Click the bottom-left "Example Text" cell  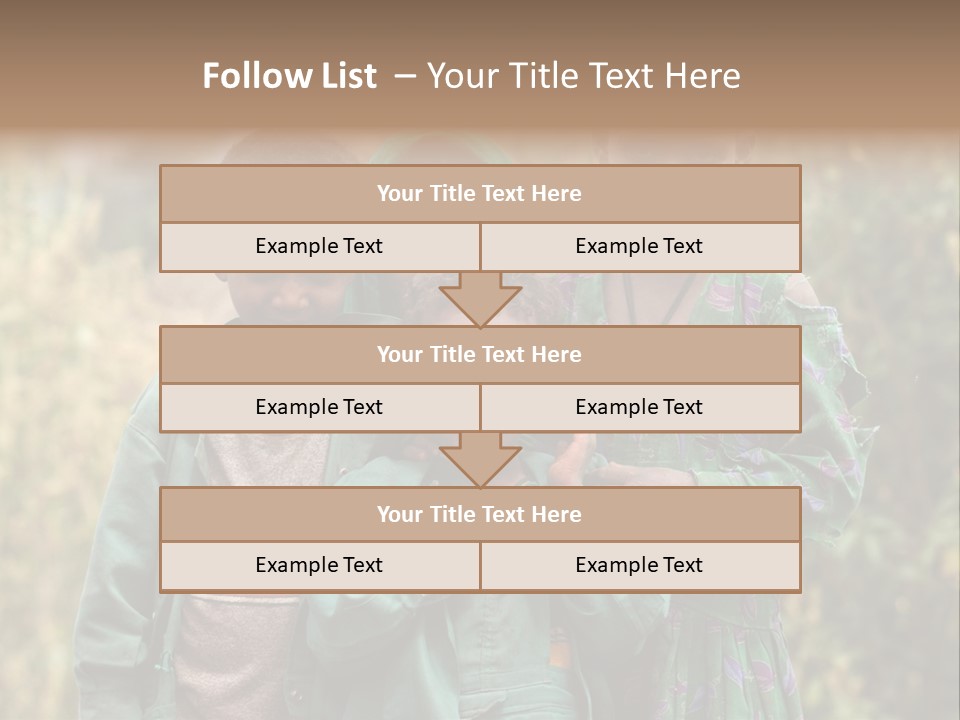pos(319,566)
